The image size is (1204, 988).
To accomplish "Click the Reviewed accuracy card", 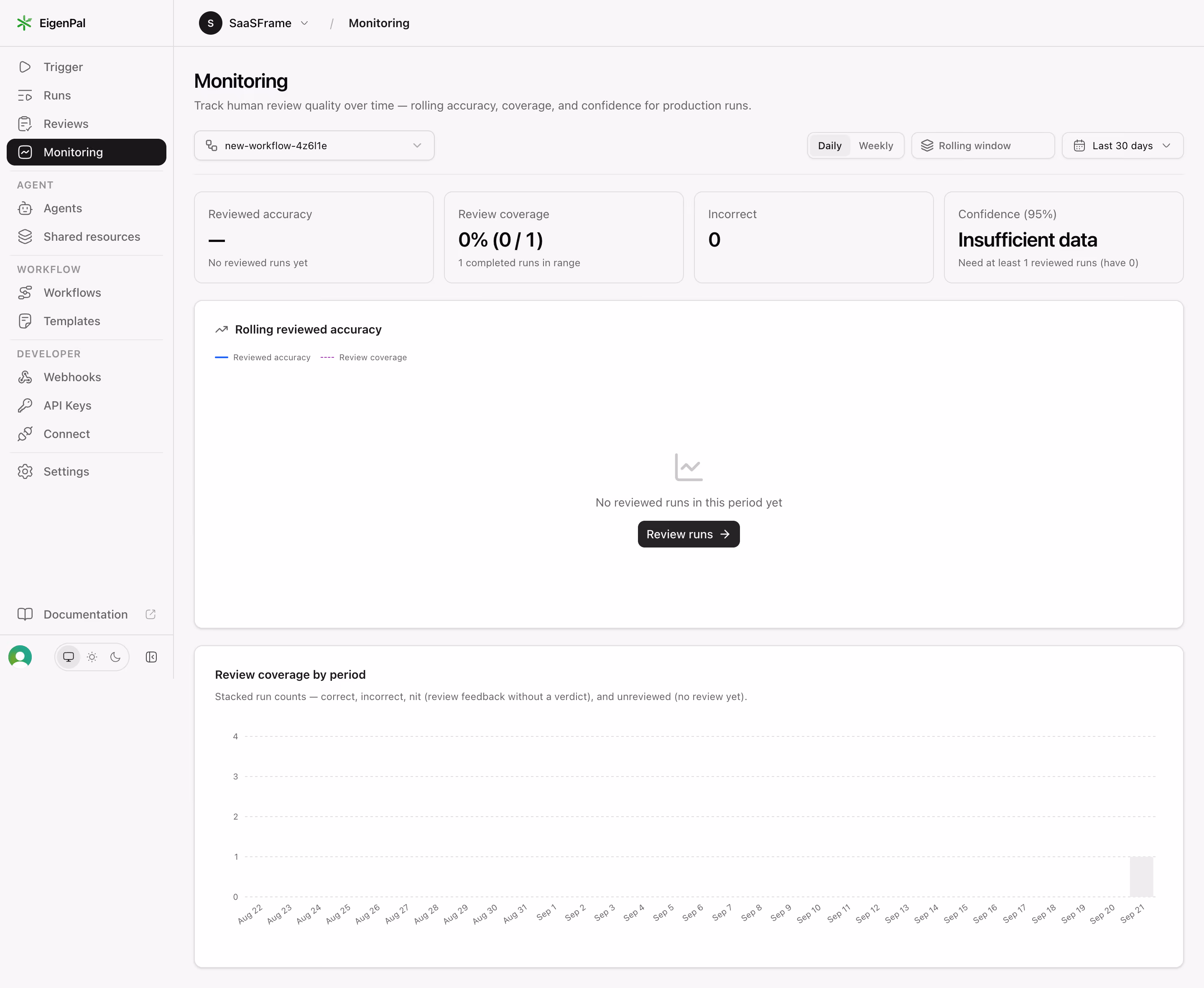I will tap(314, 237).
